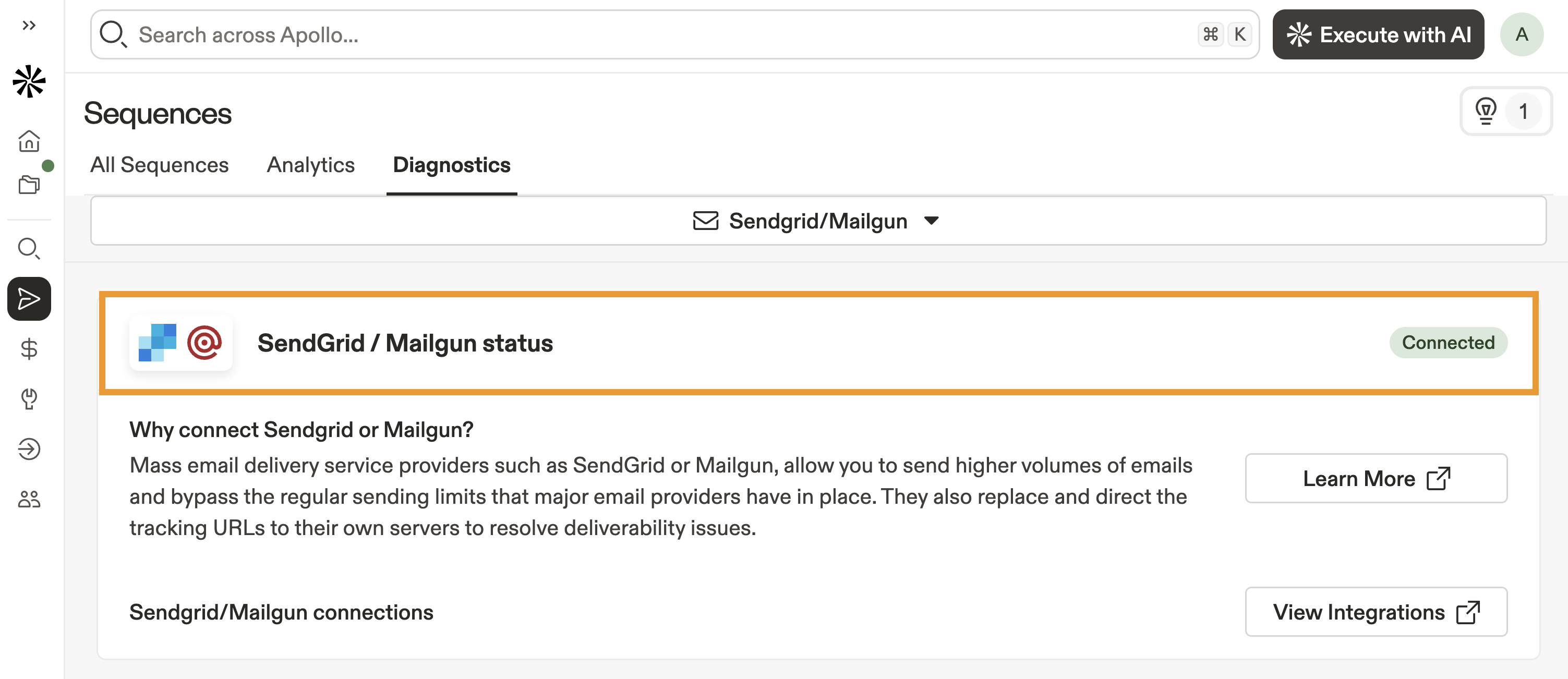The height and width of the screenshot is (679, 1568).
Task: Open the Home icon in sidebar
Action: tap(29, 141)
